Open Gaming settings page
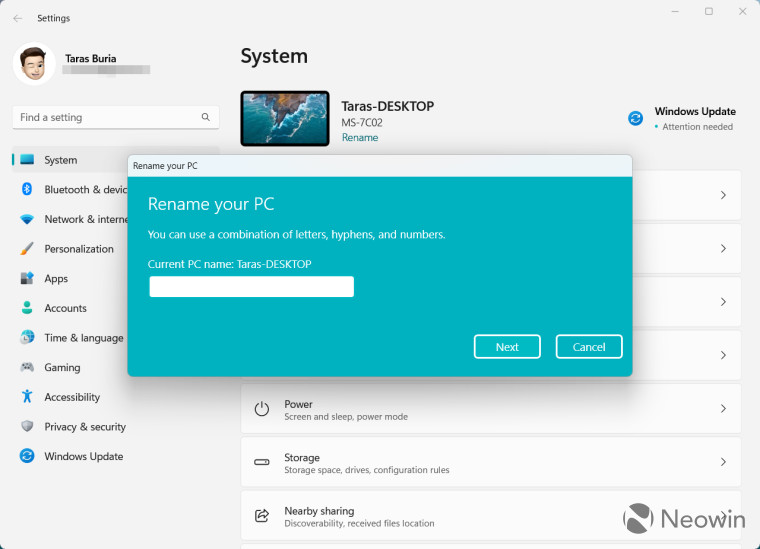Viewport: 760px width, 549px height. (70, 367)
